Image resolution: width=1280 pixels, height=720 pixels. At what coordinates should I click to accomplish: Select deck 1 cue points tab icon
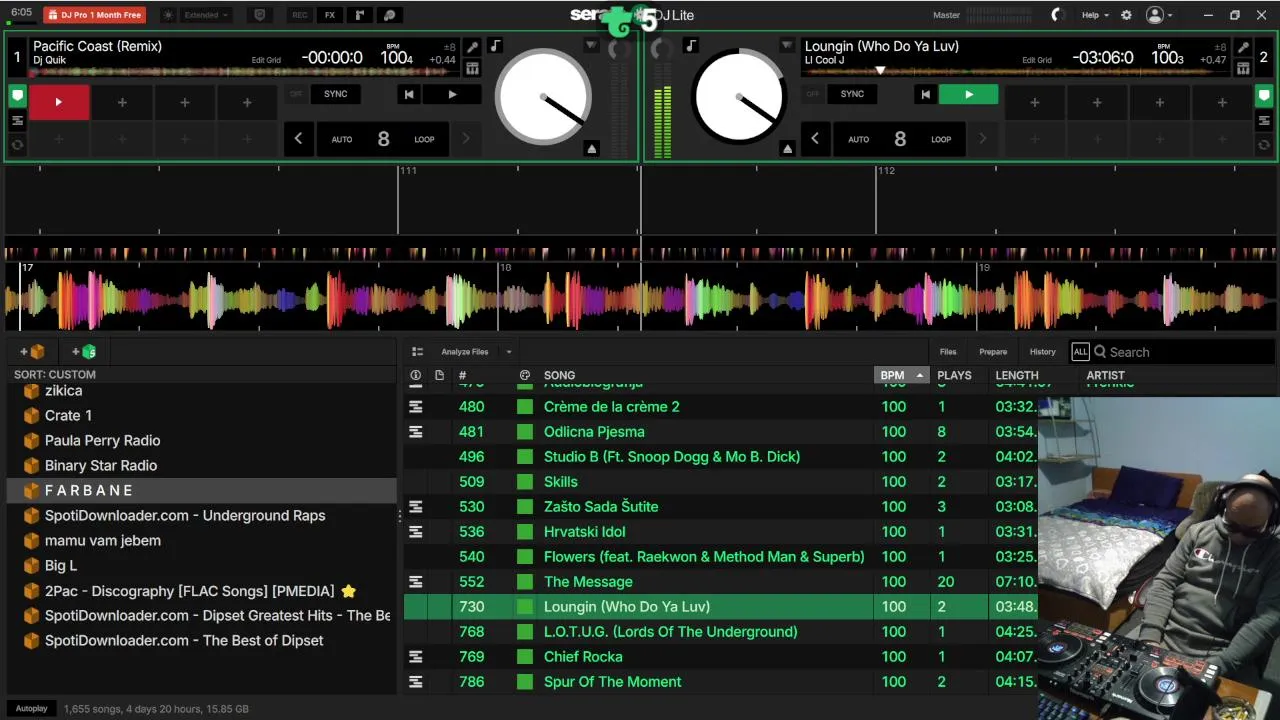[x=17, y=96]
